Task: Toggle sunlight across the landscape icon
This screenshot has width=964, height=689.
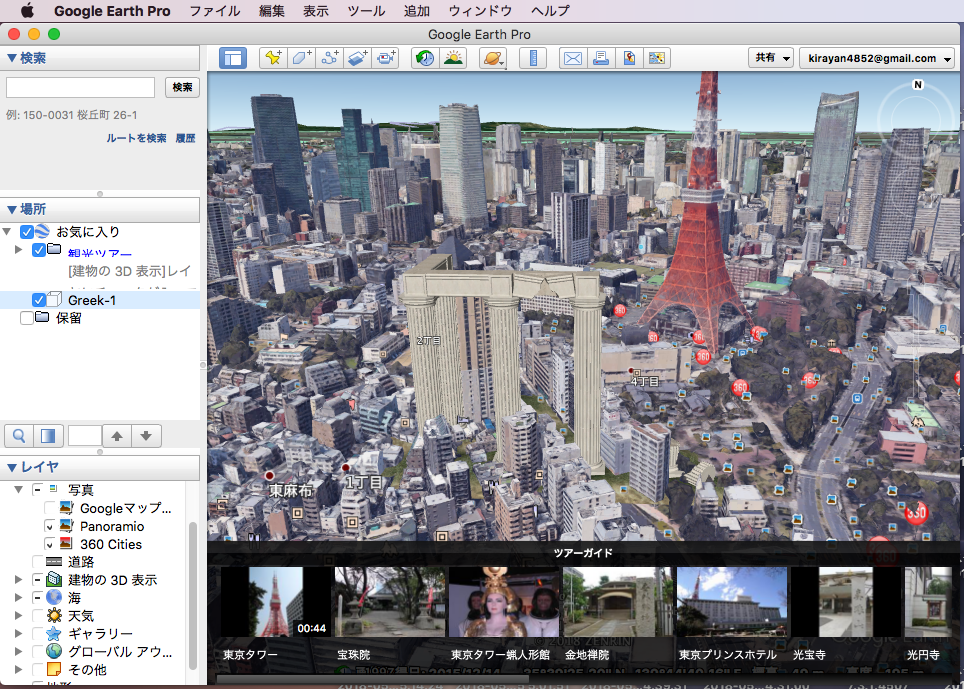Action: [x=453, y=58]
